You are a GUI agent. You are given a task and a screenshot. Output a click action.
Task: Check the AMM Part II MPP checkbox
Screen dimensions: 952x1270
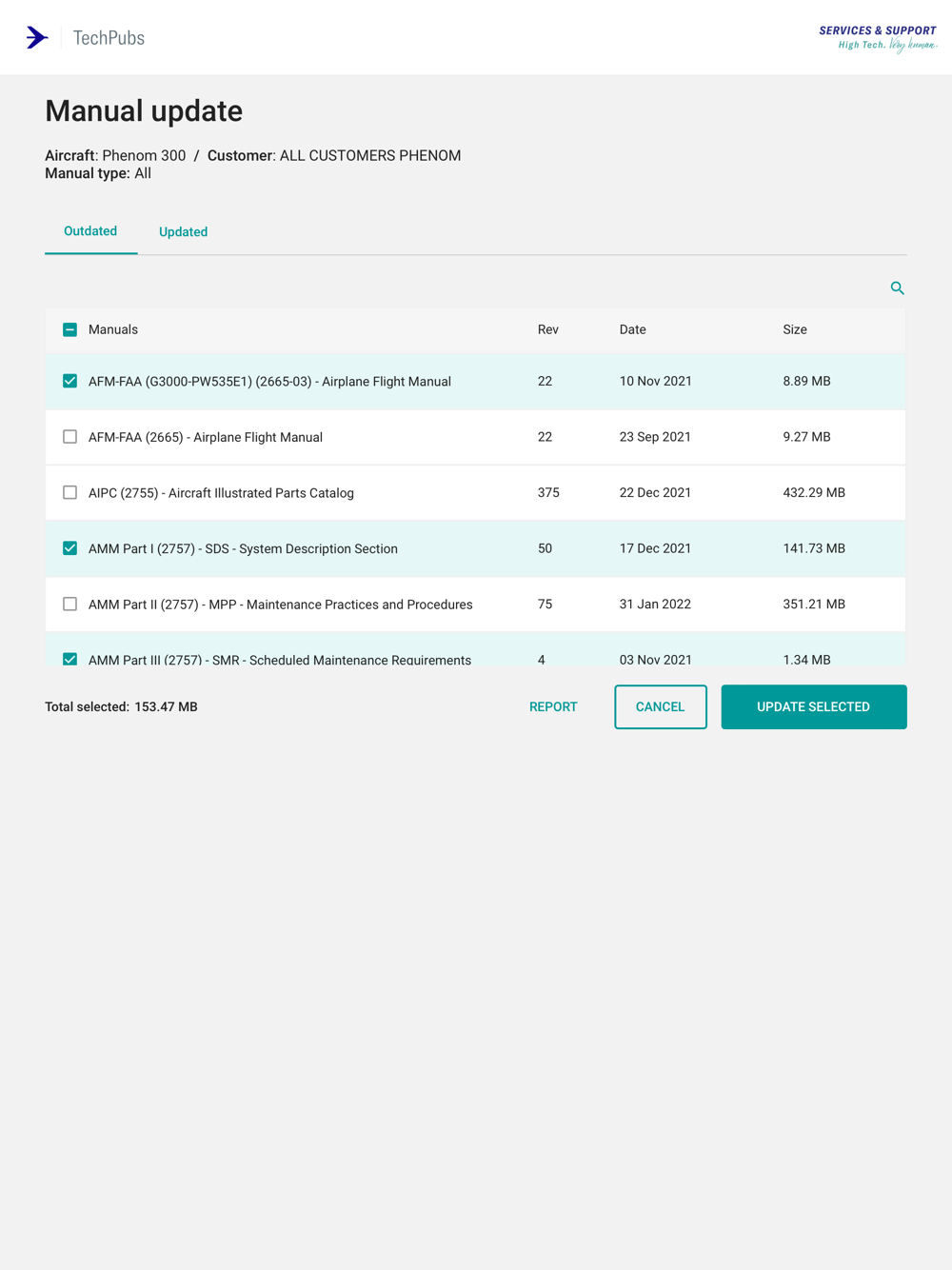tap(69, 604)
